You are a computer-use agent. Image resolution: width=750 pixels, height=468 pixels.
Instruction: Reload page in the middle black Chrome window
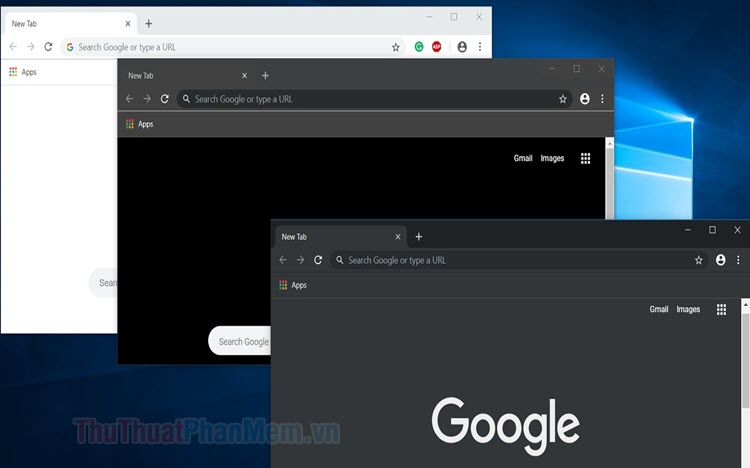165,99
